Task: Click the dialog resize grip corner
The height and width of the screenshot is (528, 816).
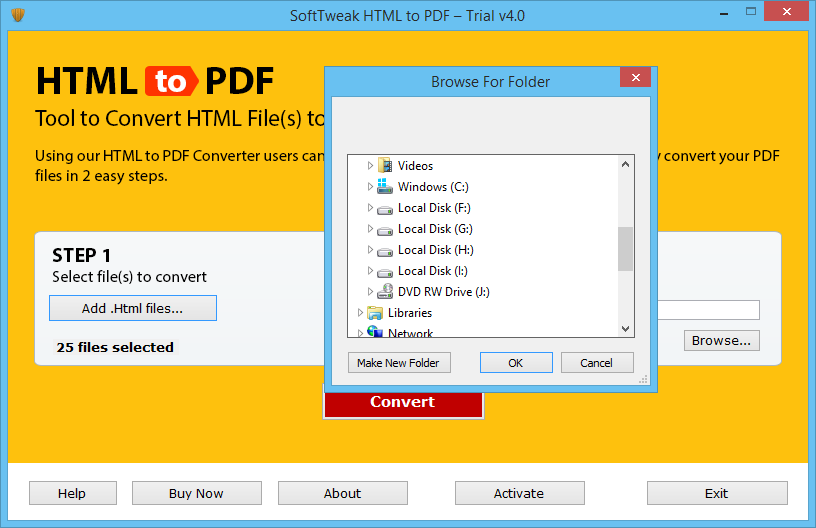Action: click(644, 379)
